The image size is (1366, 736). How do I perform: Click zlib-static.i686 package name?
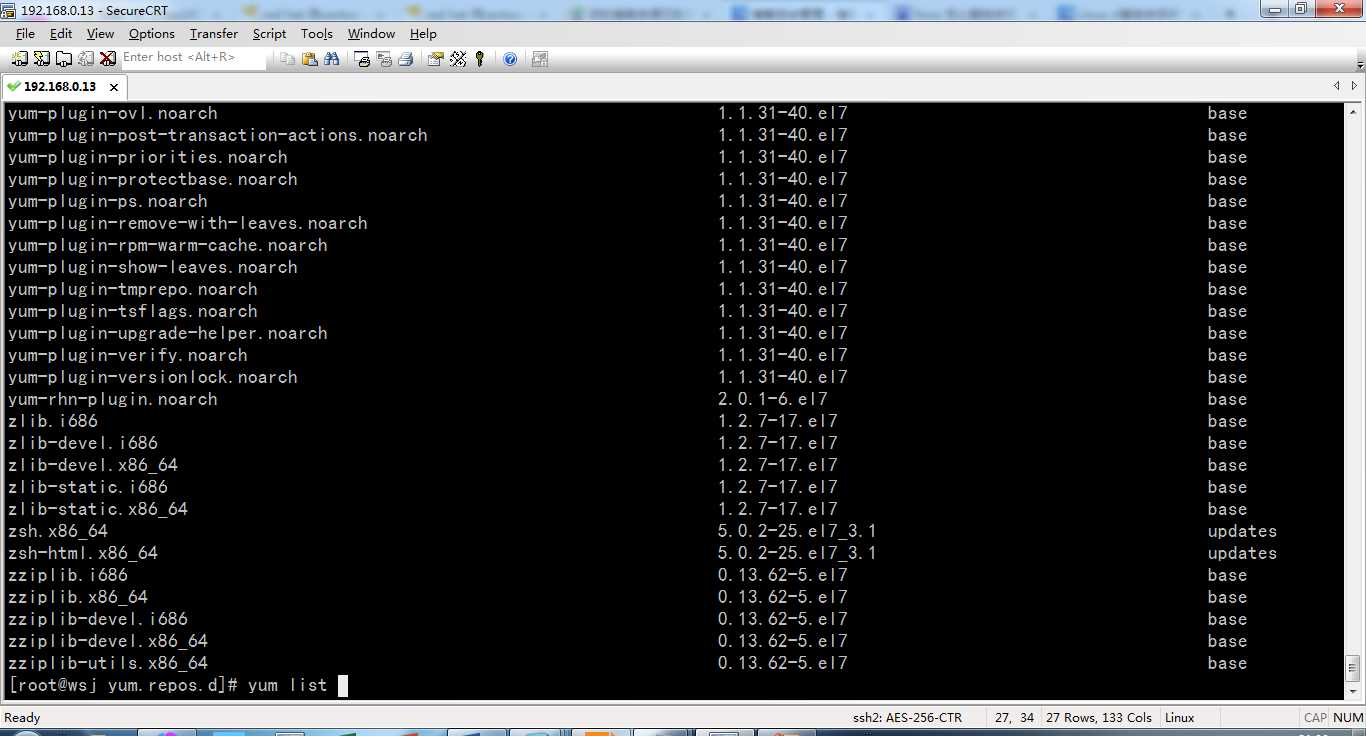coord(88,487)
